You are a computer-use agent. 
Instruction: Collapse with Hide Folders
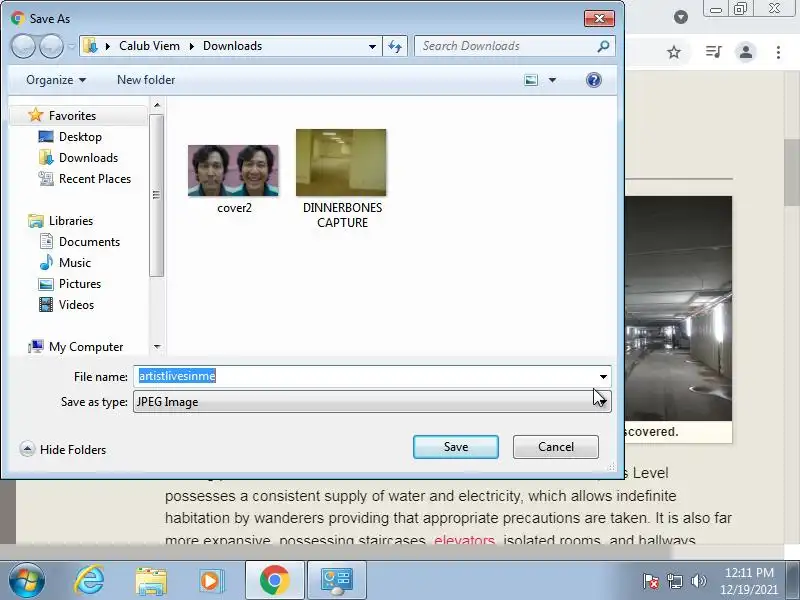click(x=63, y=449)
